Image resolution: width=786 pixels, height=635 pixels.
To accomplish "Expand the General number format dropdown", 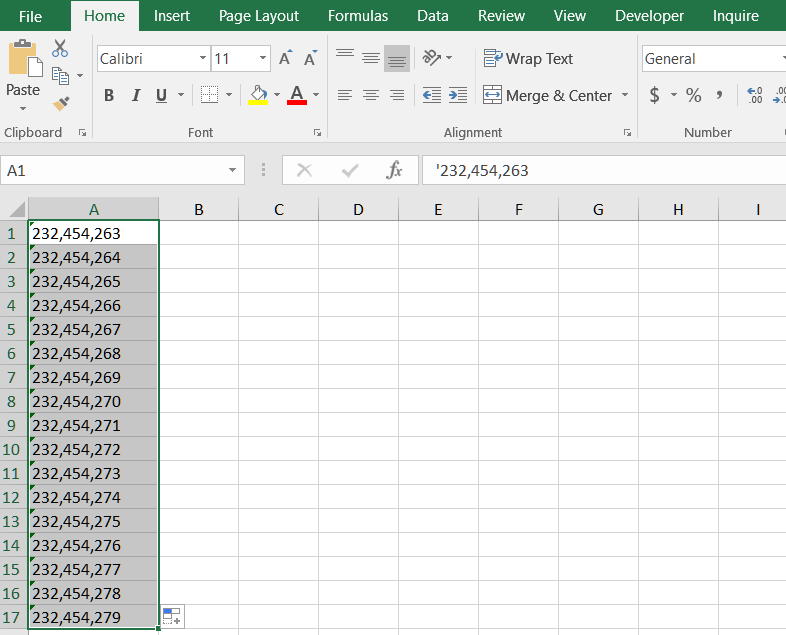I will click(x=781, y=59).
